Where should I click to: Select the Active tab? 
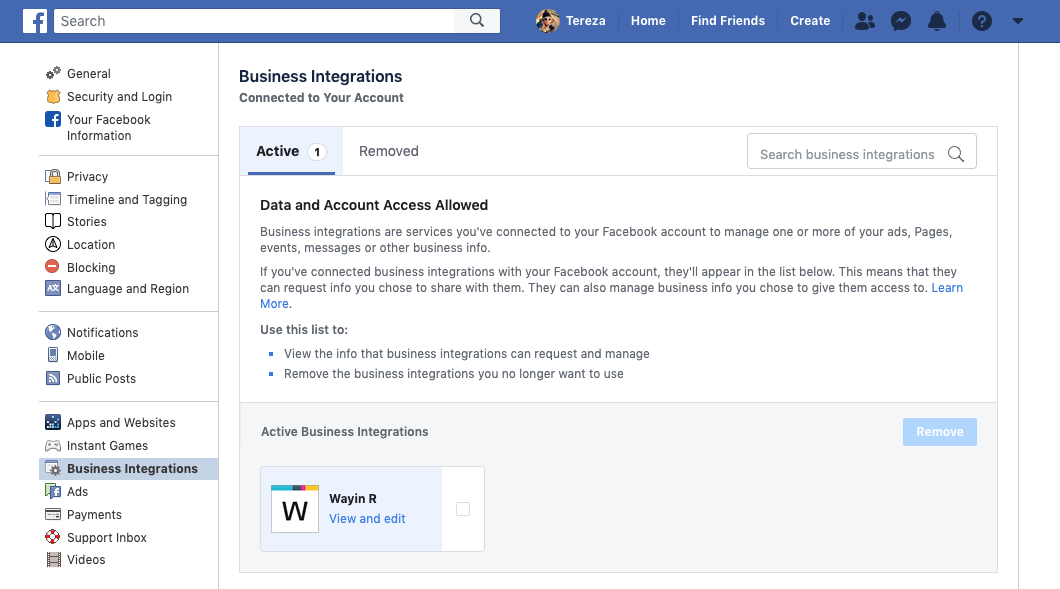click(291, 151)
